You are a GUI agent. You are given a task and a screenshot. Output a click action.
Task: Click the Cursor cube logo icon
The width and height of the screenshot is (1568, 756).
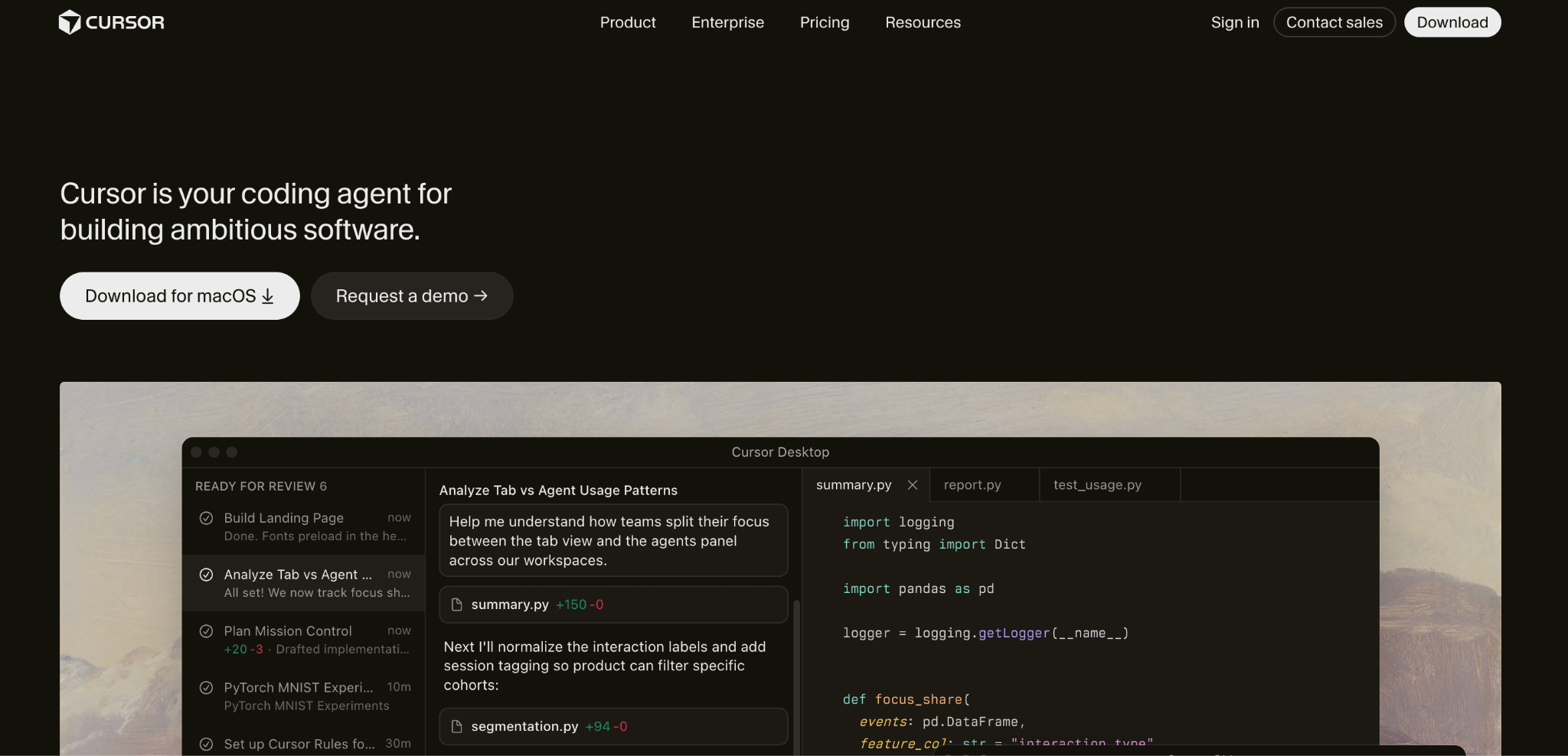[70, 22]
